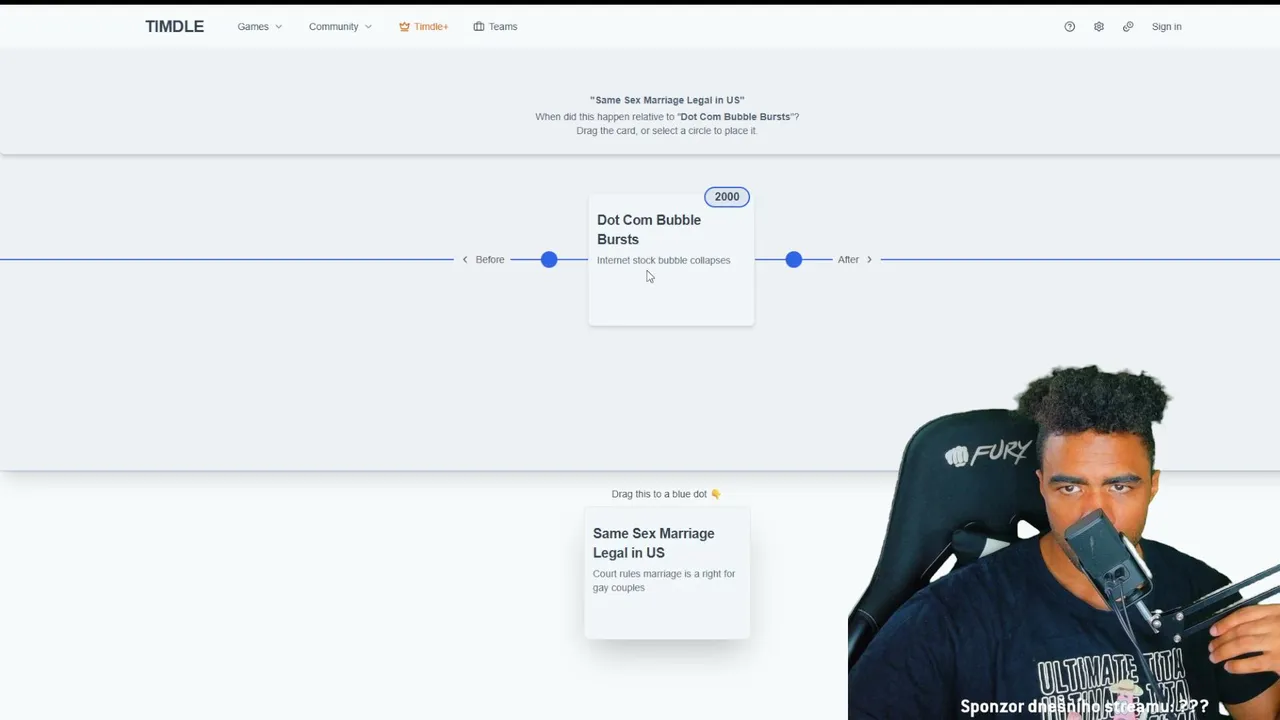Go to Timdle+ with crown icon
1280x720 pixels.
click(x=423, y=27)
